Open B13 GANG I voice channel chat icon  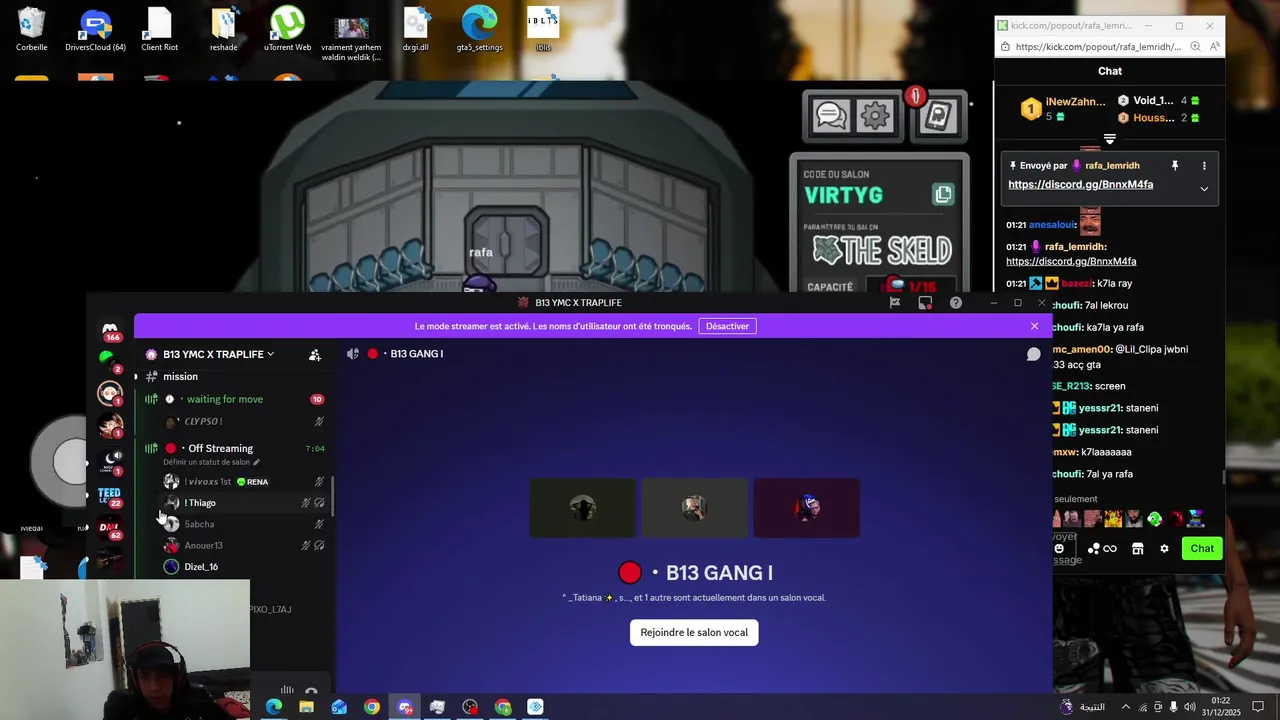point(1034,354)
